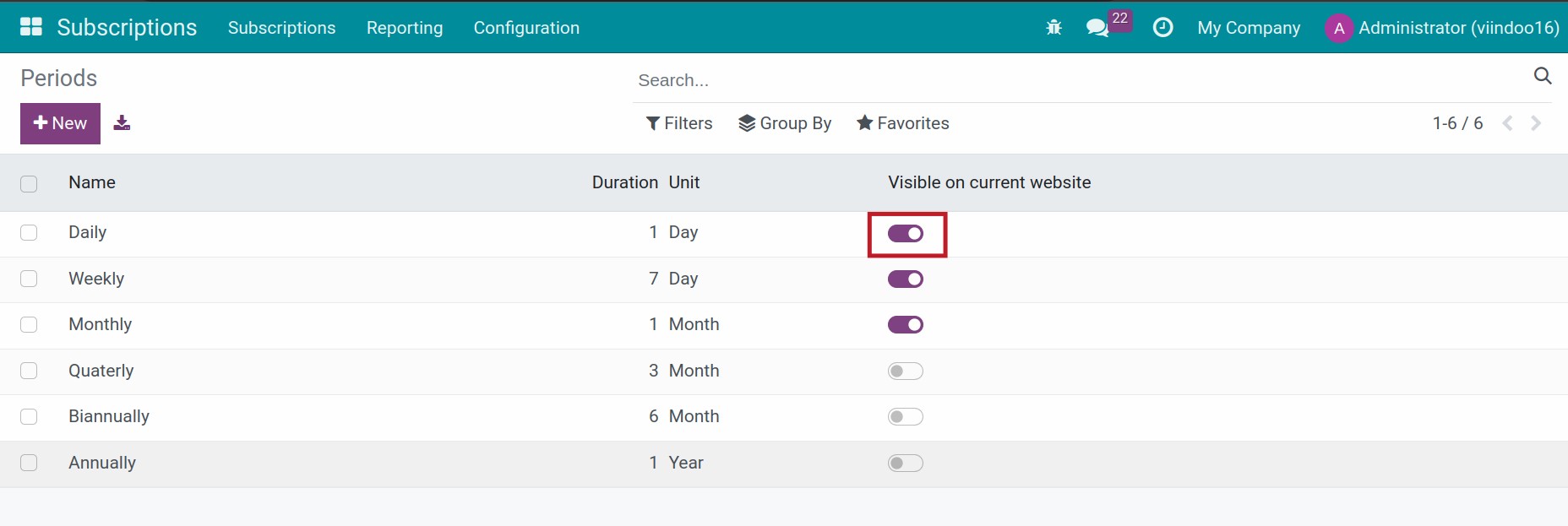Open the Annually period record
Image resolution: width=1568 pixels, height=526 pixels.
pyautogui.click(x=102, y=463)
